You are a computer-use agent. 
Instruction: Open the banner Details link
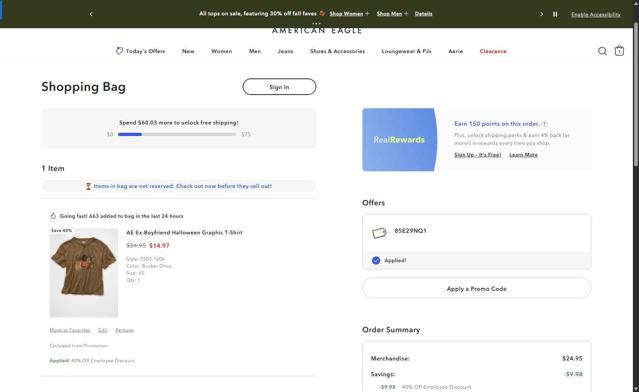(423, 14)
